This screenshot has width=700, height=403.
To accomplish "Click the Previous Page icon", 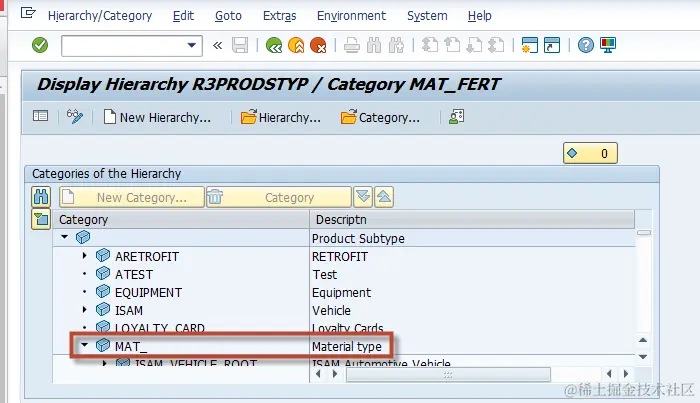I will [452, 45].
